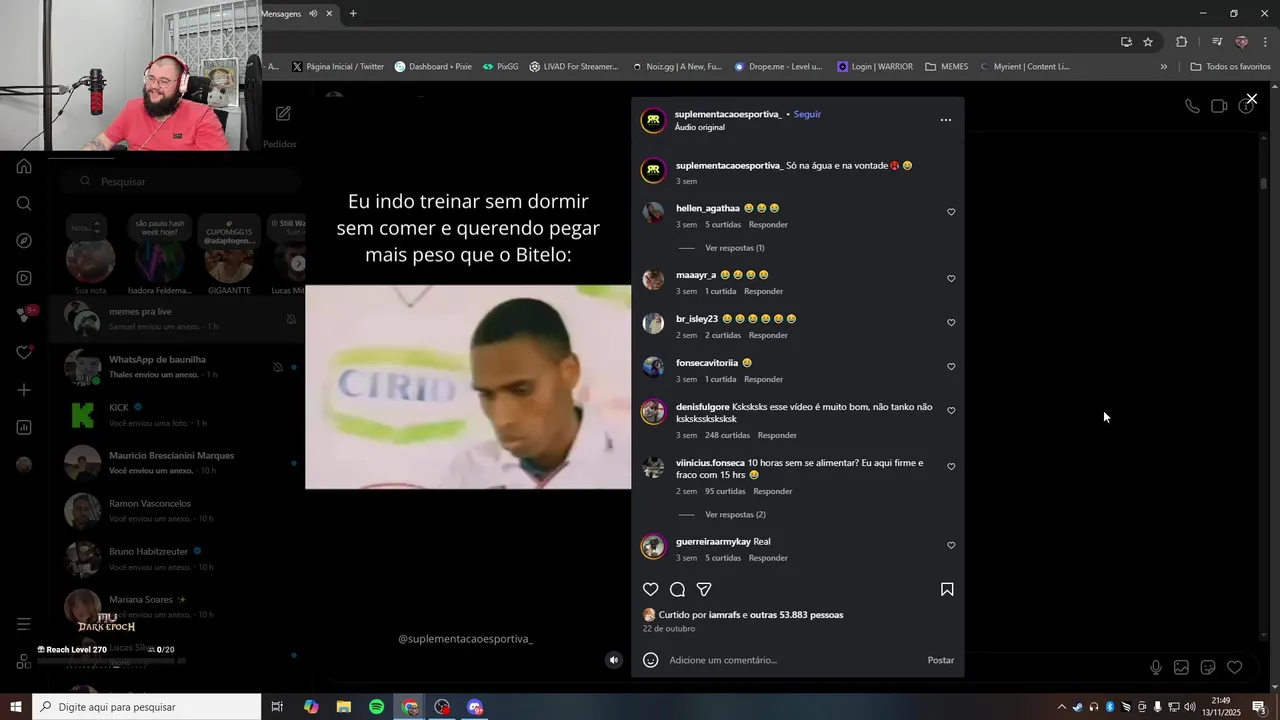This screenshot has width=1280, height=720.
Task: Open the Instagram Home icon in the sidebar
Action: tap(24, 166)
